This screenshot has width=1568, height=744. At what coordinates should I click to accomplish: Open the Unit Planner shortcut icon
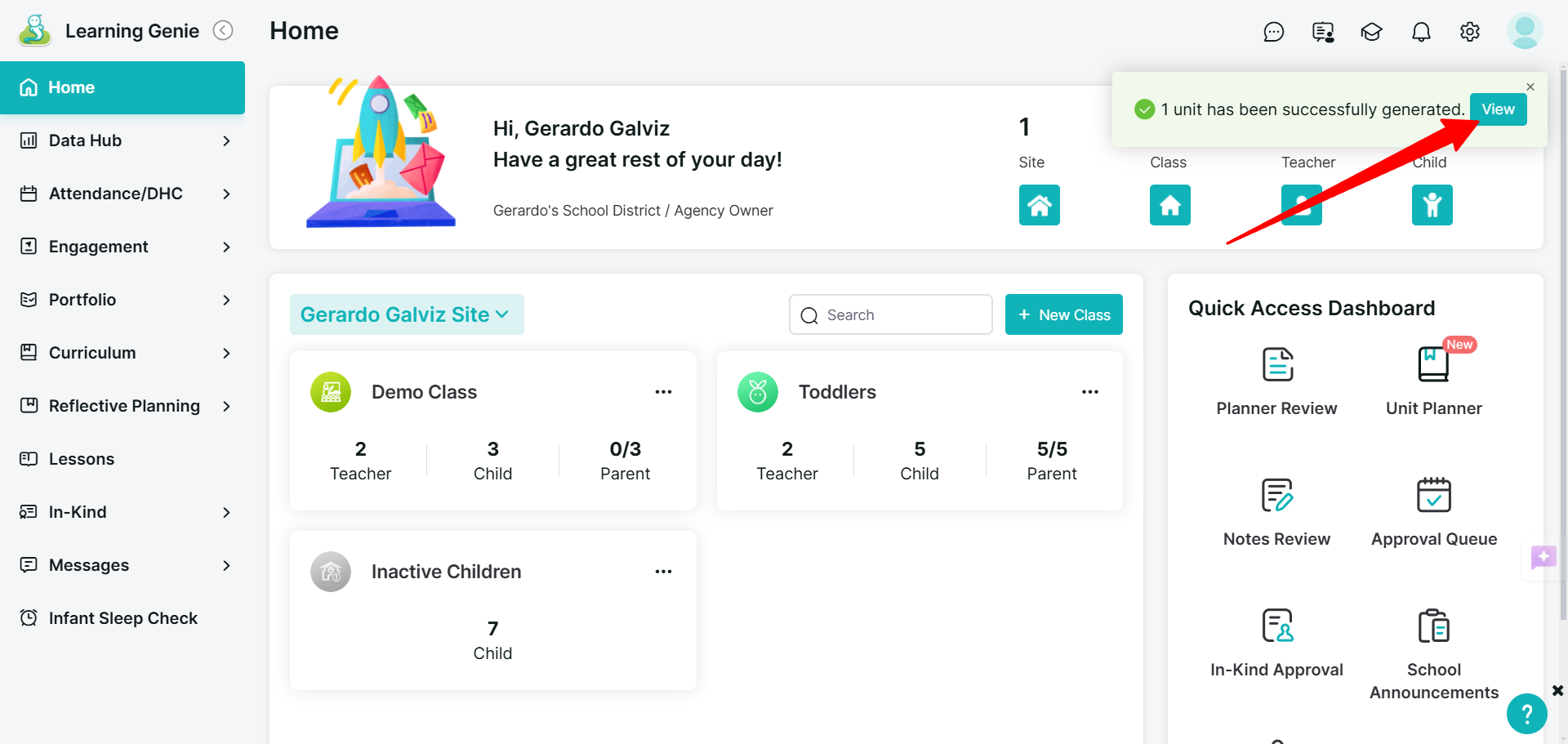pos(1433,364)
